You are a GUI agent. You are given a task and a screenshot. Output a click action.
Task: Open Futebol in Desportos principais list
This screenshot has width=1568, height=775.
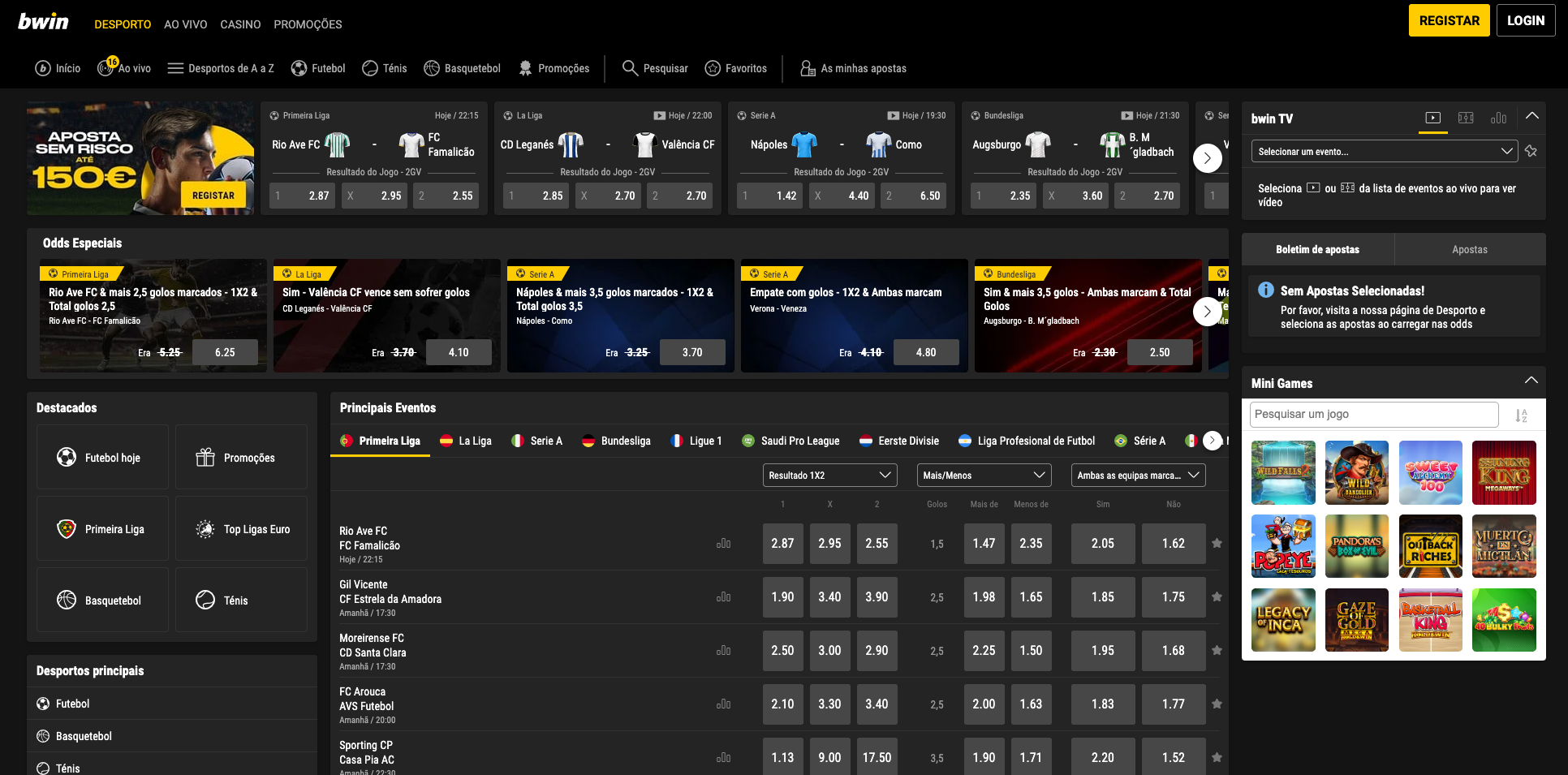(x=172, y=704)
